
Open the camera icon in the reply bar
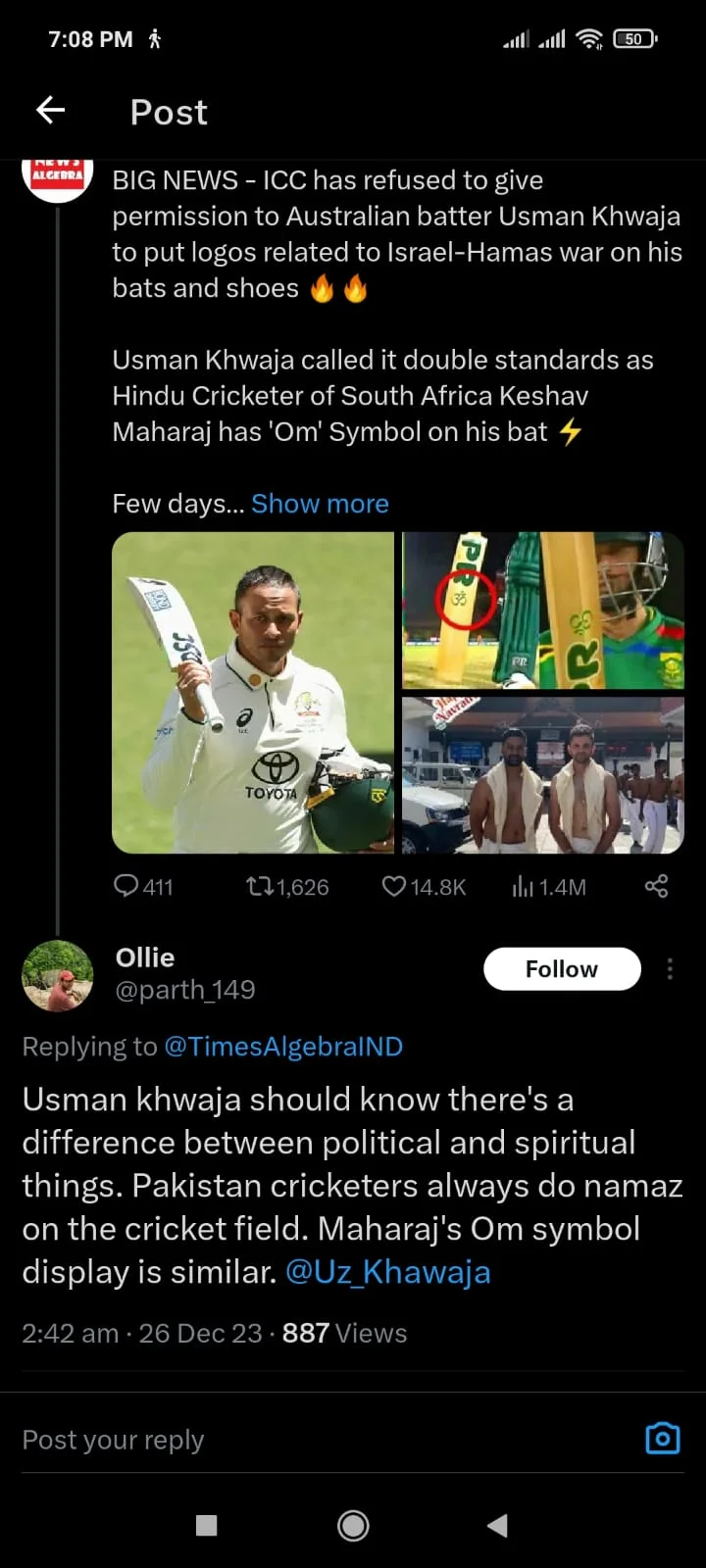pos(662,1438)
